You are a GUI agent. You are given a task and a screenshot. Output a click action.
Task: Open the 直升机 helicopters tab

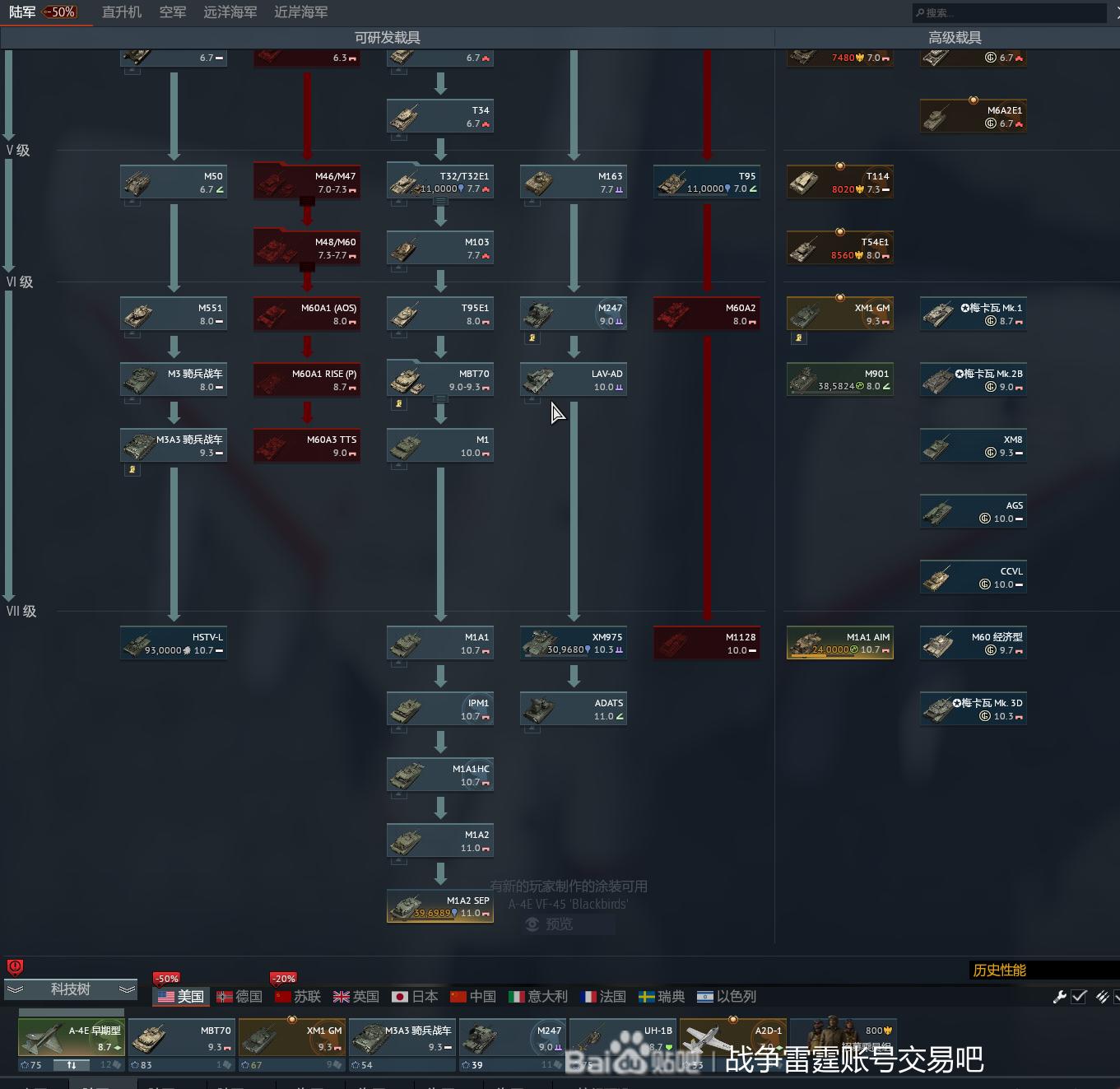click(122, 12)
